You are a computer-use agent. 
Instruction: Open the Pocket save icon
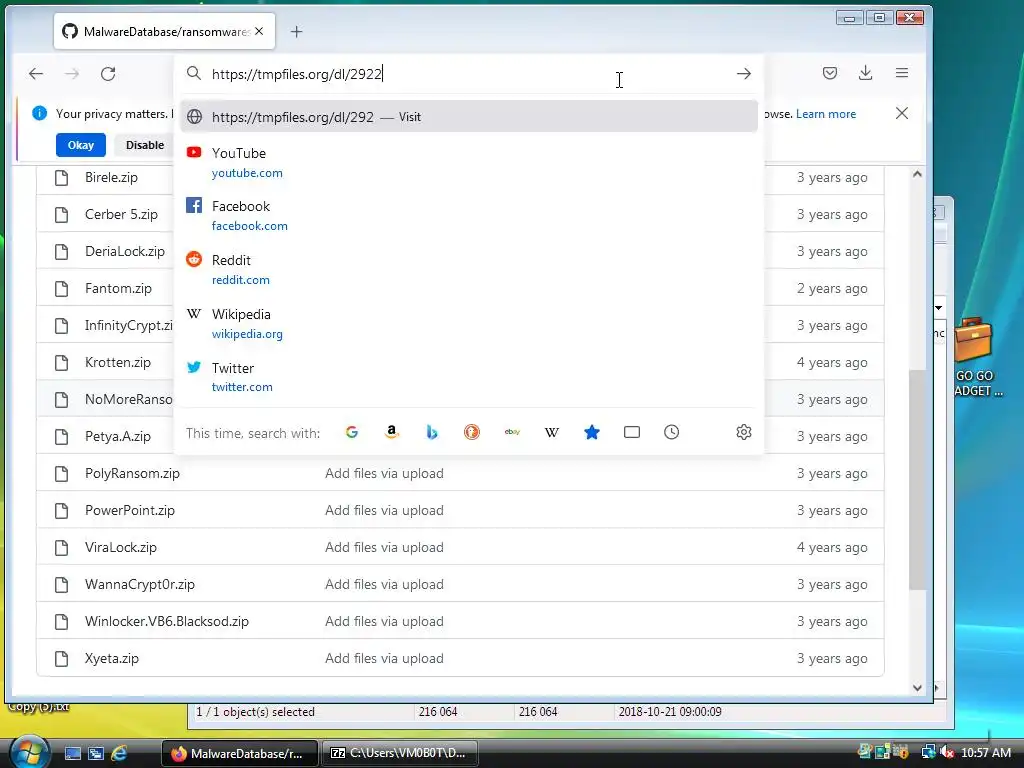click(x=829, y=73)
